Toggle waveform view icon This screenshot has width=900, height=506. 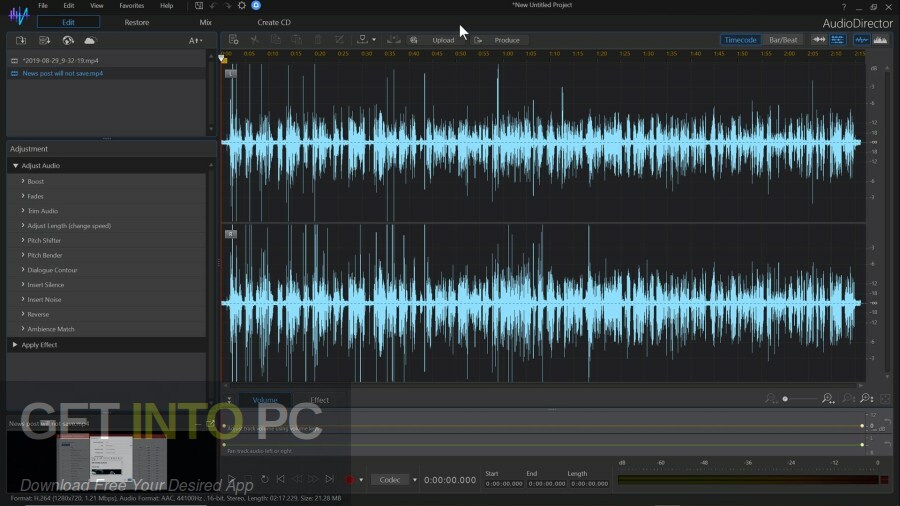point(861,40)
